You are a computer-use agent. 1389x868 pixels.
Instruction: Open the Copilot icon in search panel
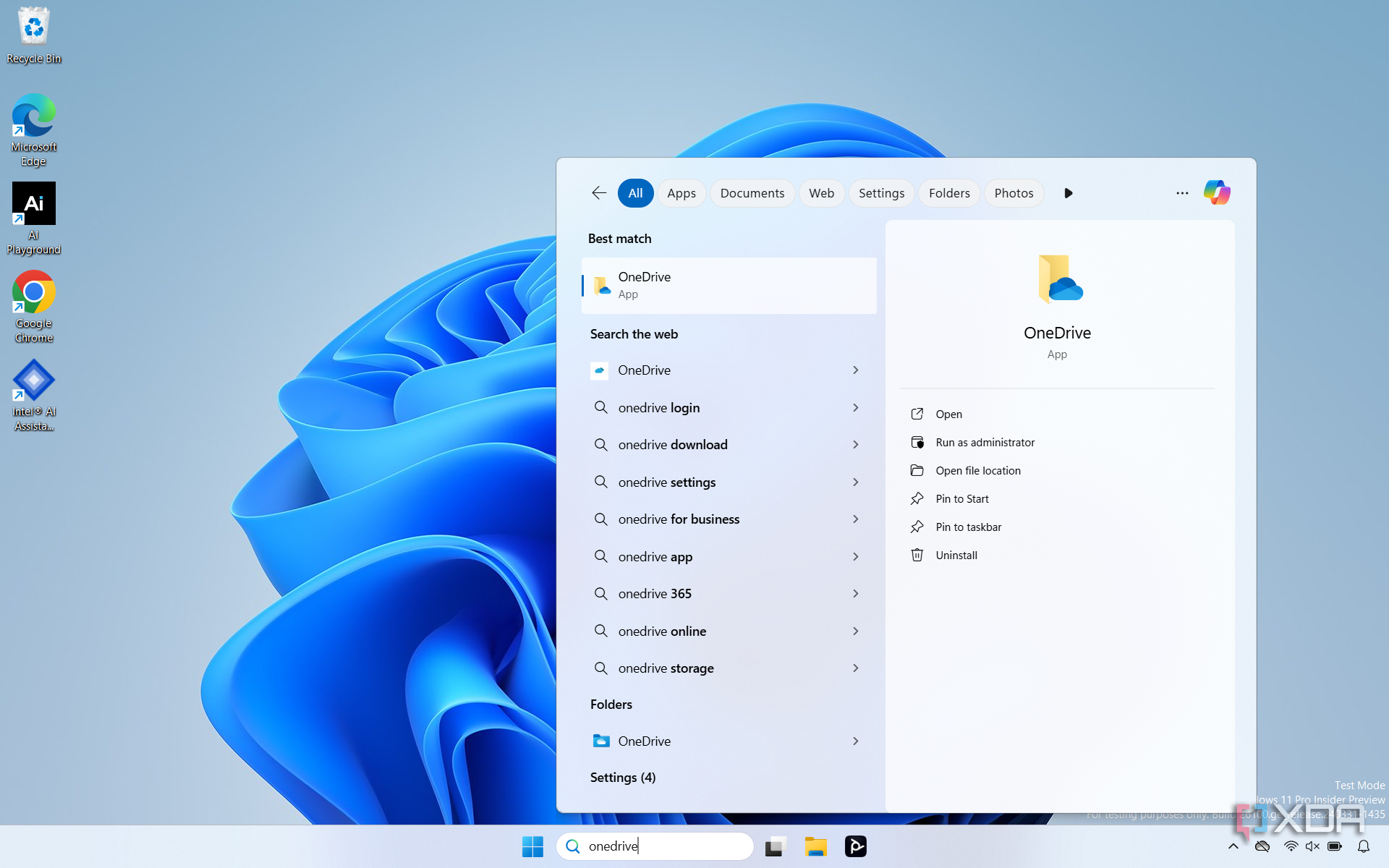(1217, 192)
